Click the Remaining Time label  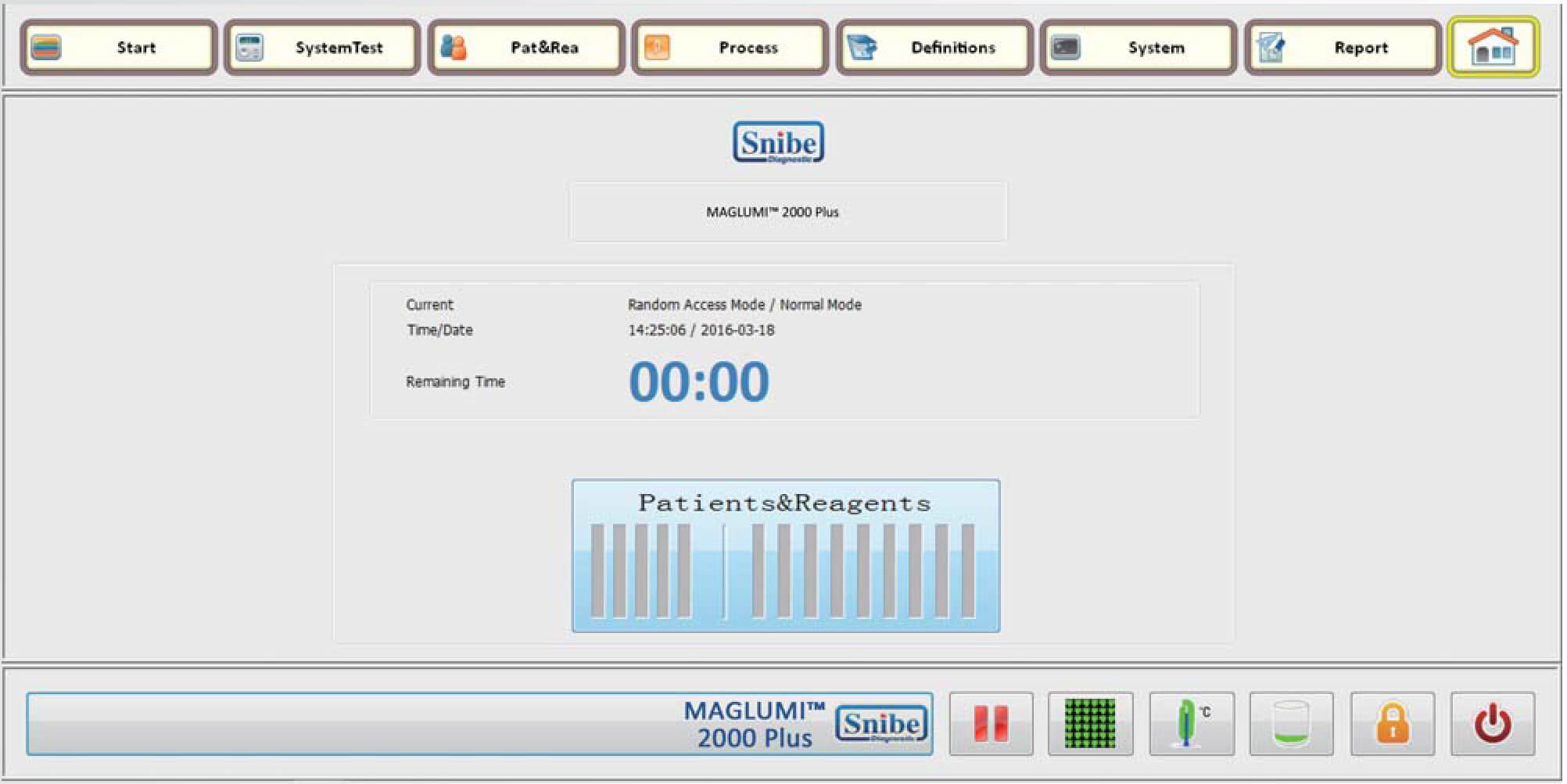[455, 382]
